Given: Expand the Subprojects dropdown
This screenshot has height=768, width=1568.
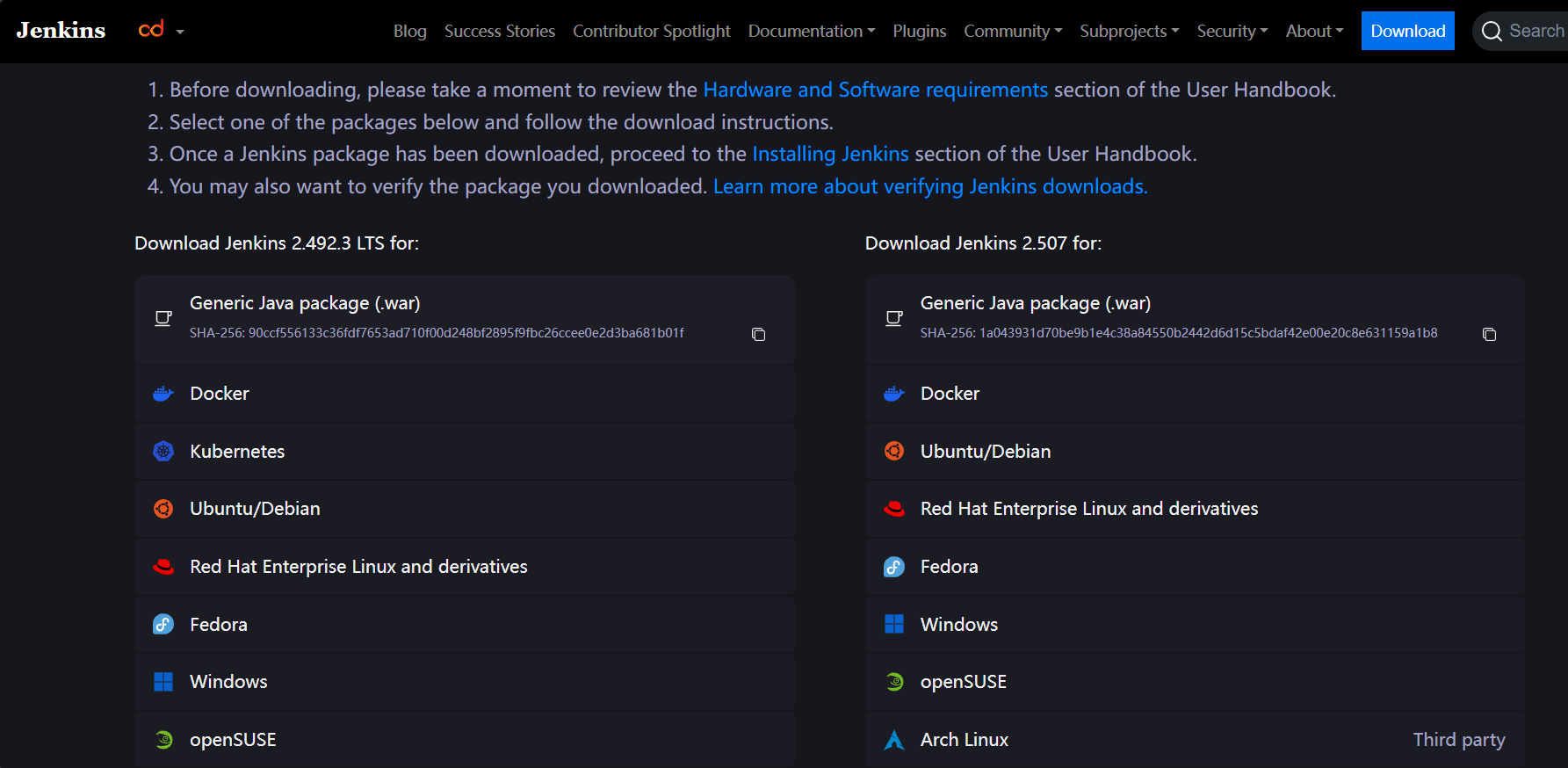Looking at the screenshot, I should pyautogui.click(x=1130, y=31).
